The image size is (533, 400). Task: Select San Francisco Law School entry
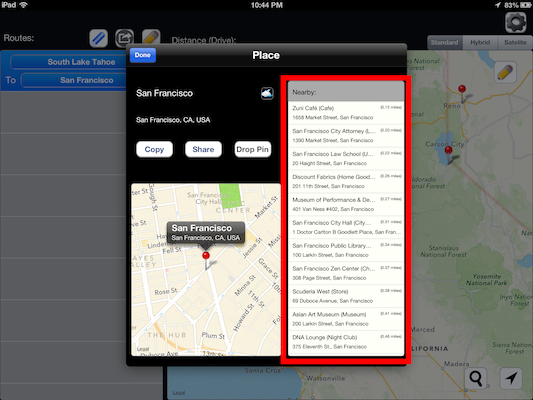pos(346,158)
